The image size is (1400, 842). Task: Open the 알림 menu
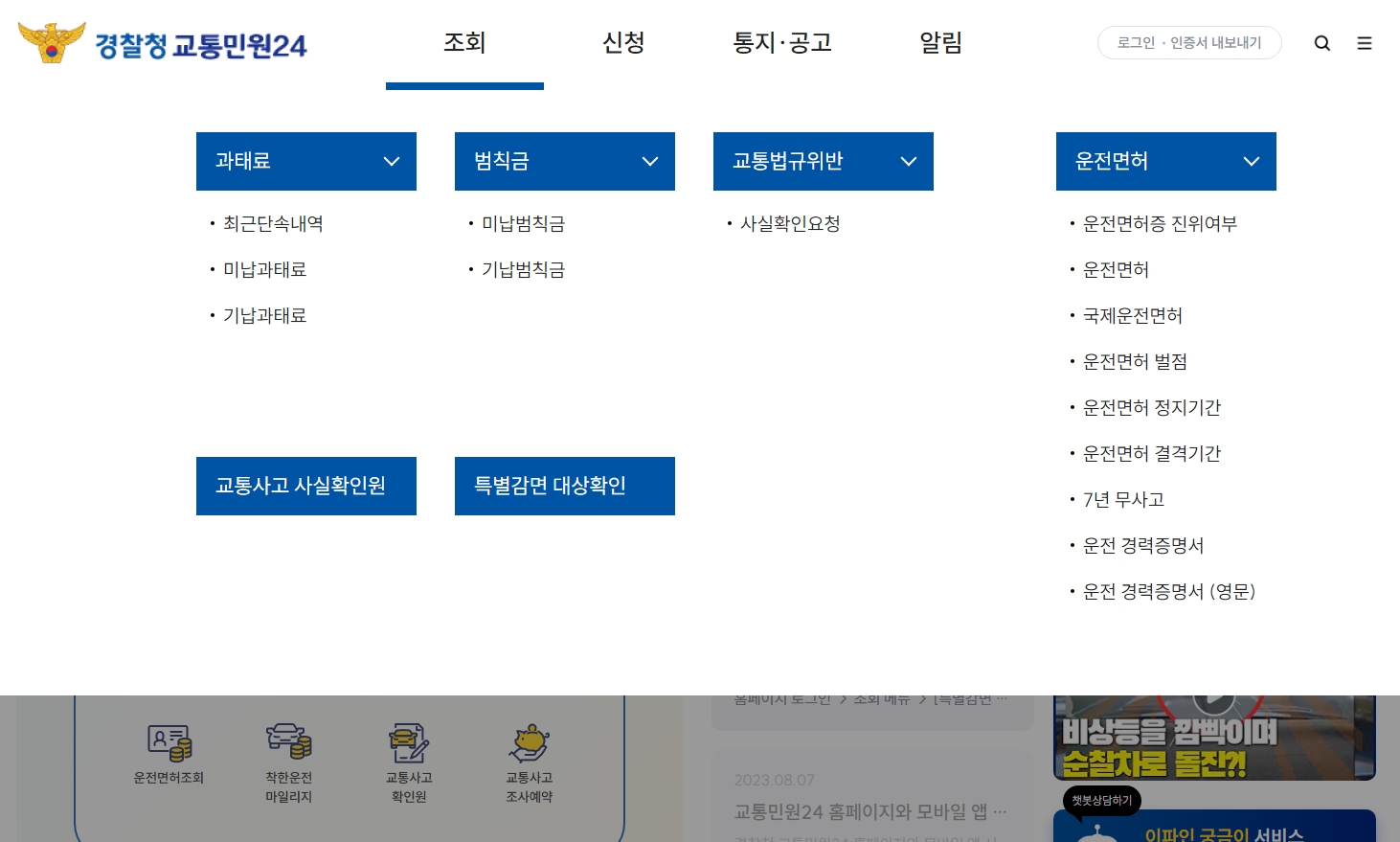940,42
